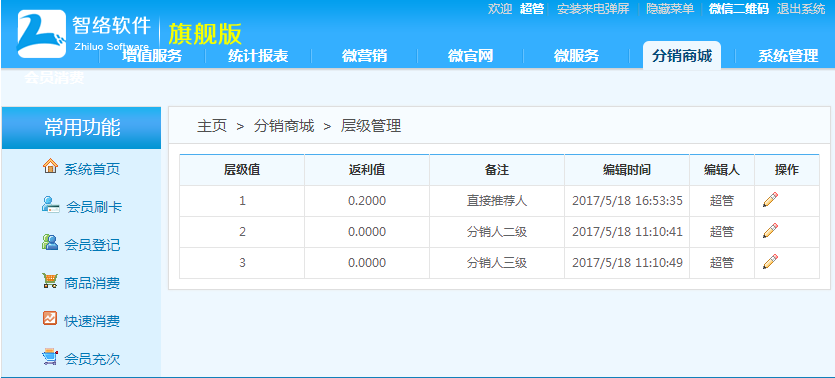Click the 2017/5/18 11:10:49 time cell
835x378 pixels.
click(627, 263)
